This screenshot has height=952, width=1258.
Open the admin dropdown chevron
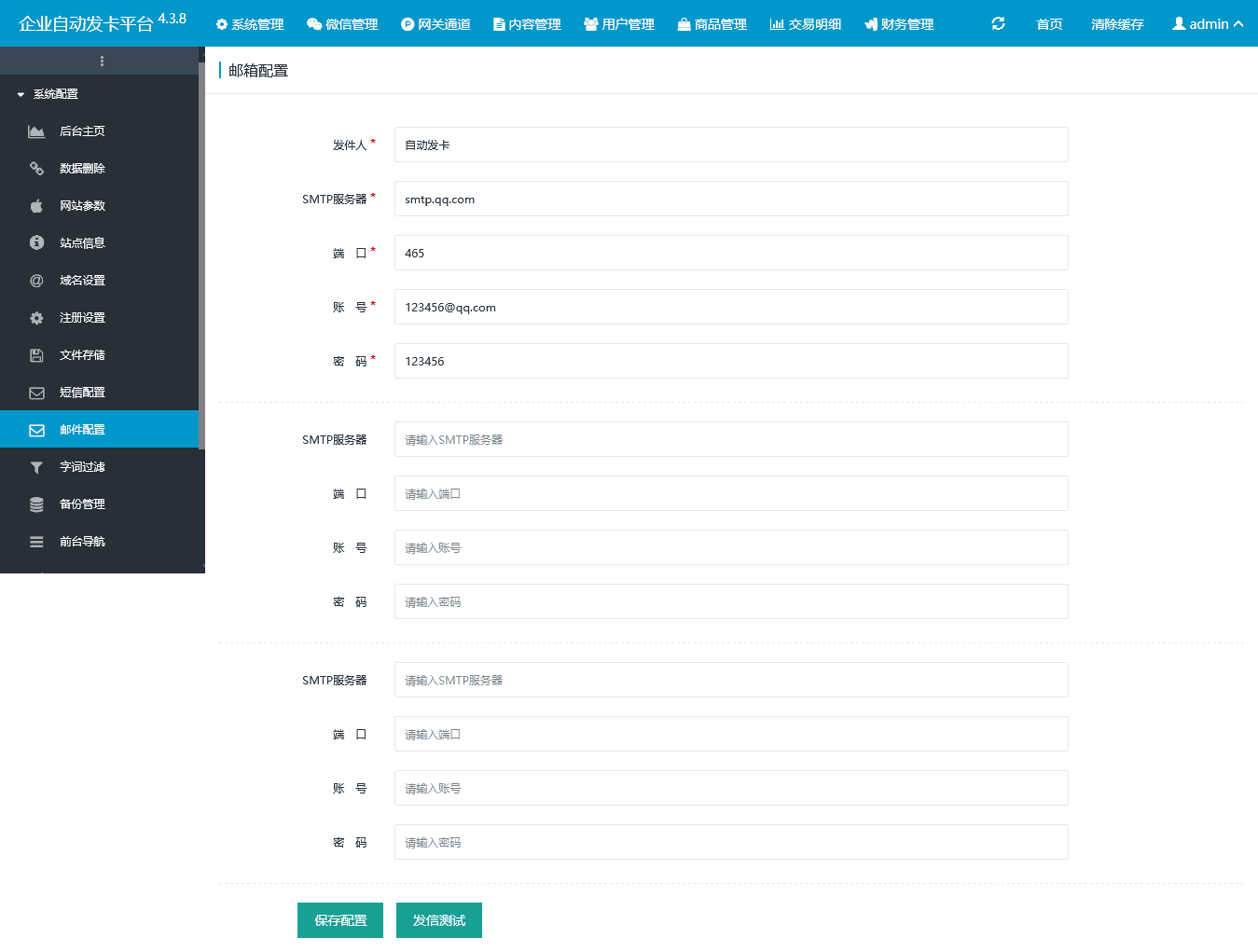click(1238, 24)
